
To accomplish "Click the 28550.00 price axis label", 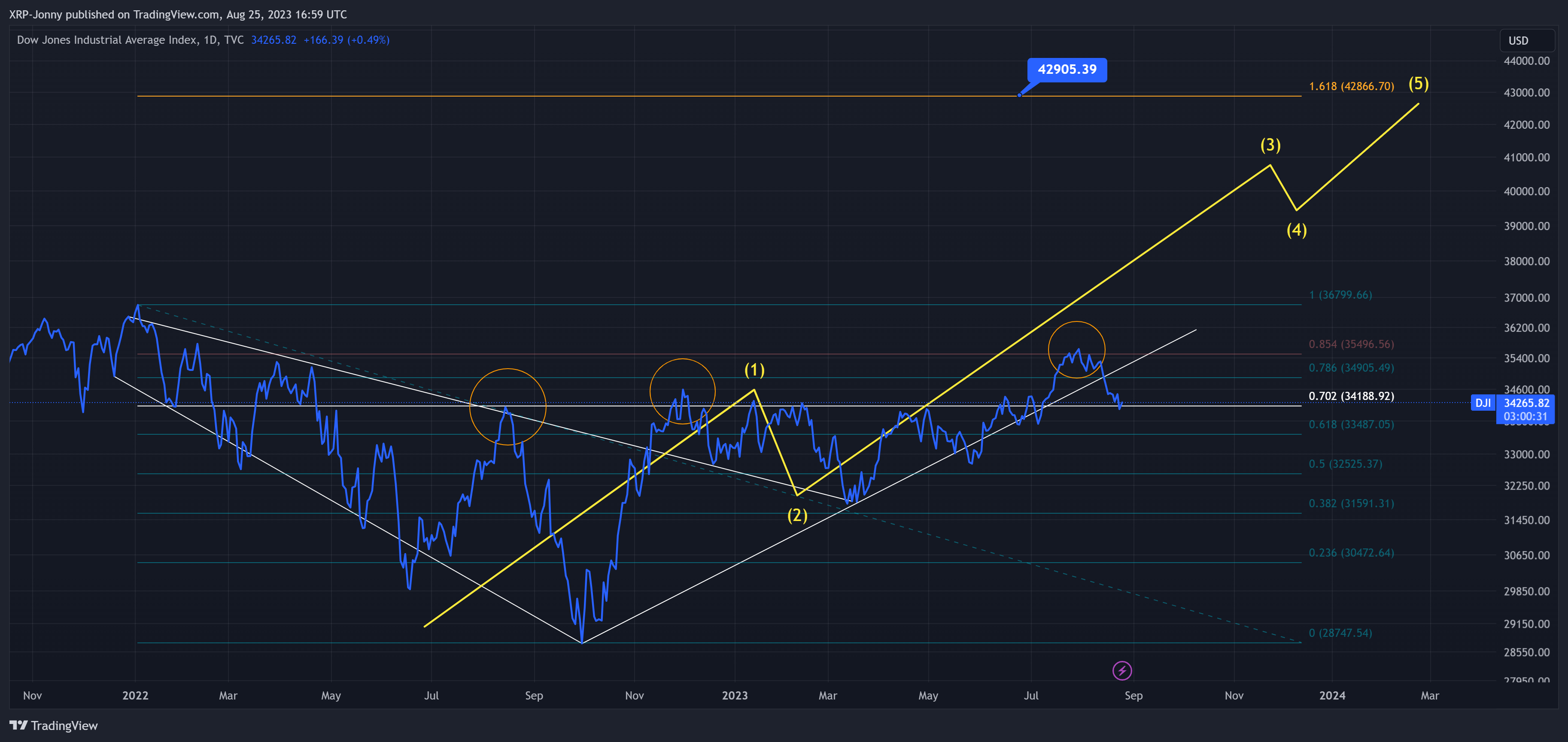I will [1527, 653].
